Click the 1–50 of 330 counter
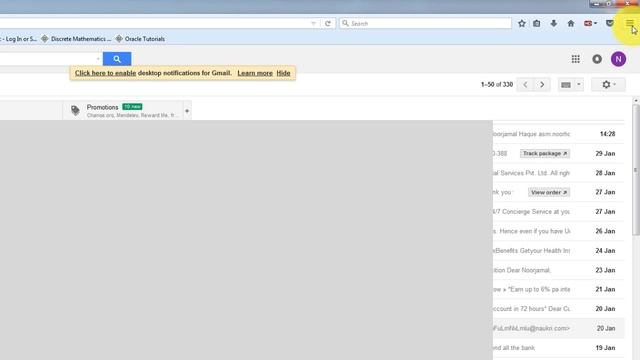The height and width of the screenshot is (360, 640). pos(497,84)
